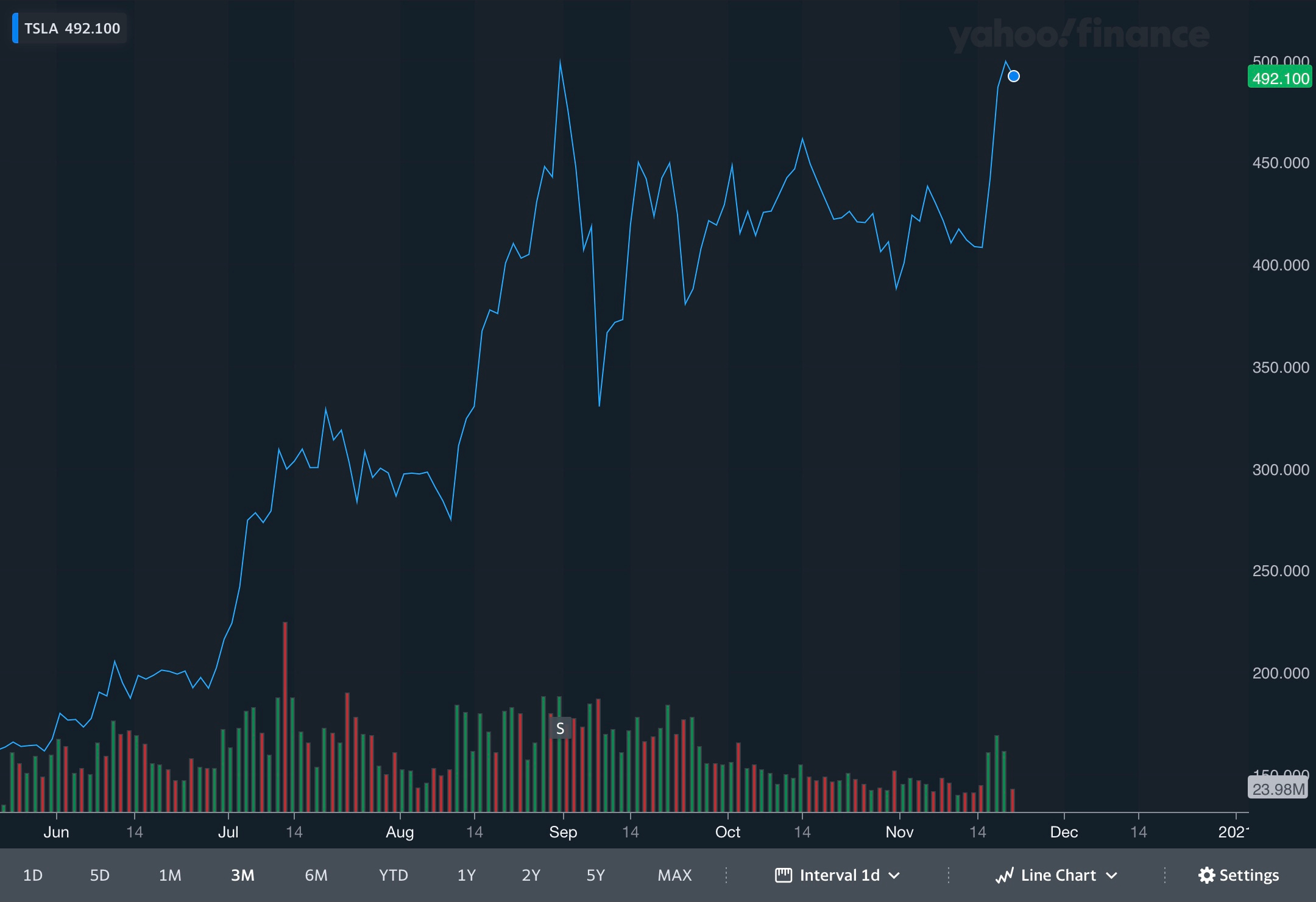This screenshot has width=1316, height=902.
Task: Show year-to-date with YTD
Action: (x=393, y=875)
